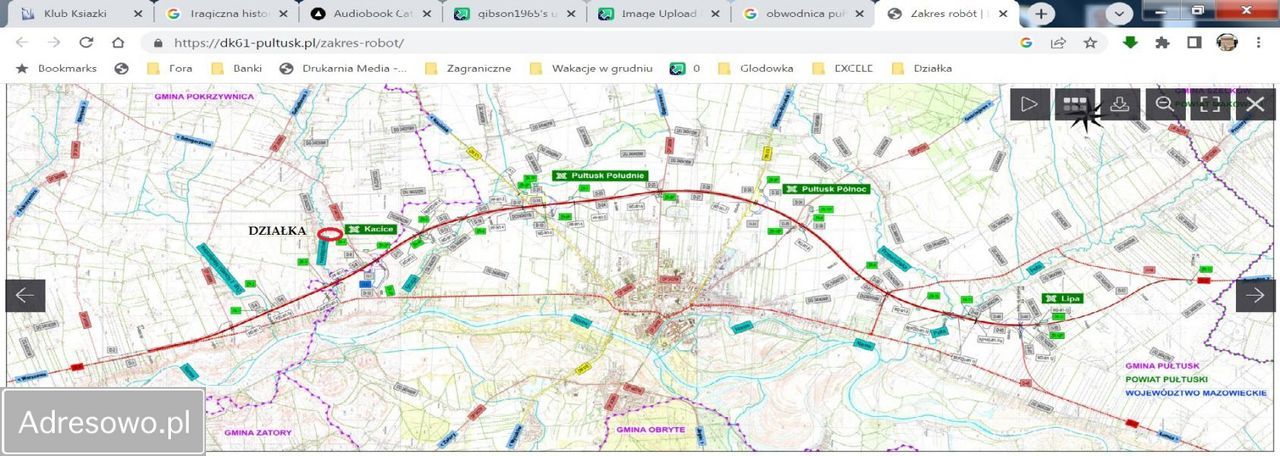Screen dimensions: 1280x456
Task: Toggle fullscreen mode in image viewer
Action: tap(1210, 104)
